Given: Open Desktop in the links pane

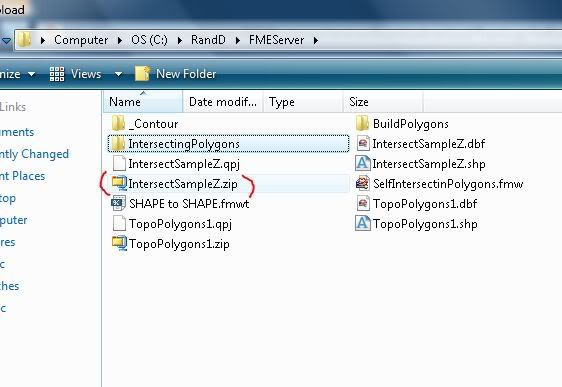Looking at the screenshot, I should (x=8, y=198).
